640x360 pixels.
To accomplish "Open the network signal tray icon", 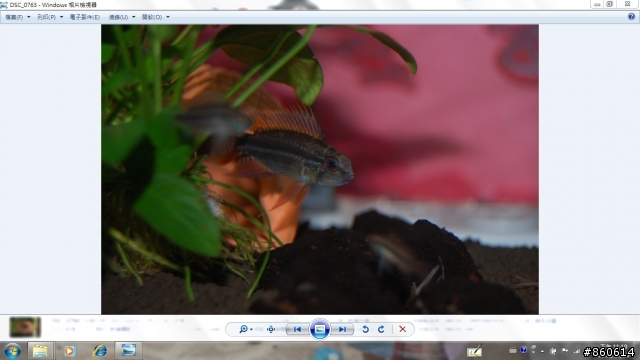I will tap(576, 351).
